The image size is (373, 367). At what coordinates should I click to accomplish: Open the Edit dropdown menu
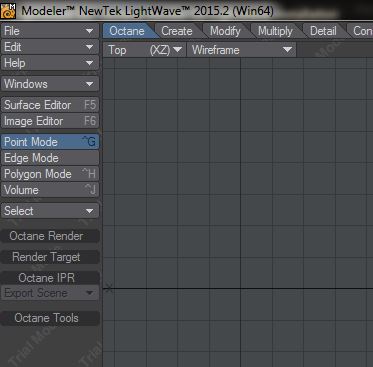point(50,47)
